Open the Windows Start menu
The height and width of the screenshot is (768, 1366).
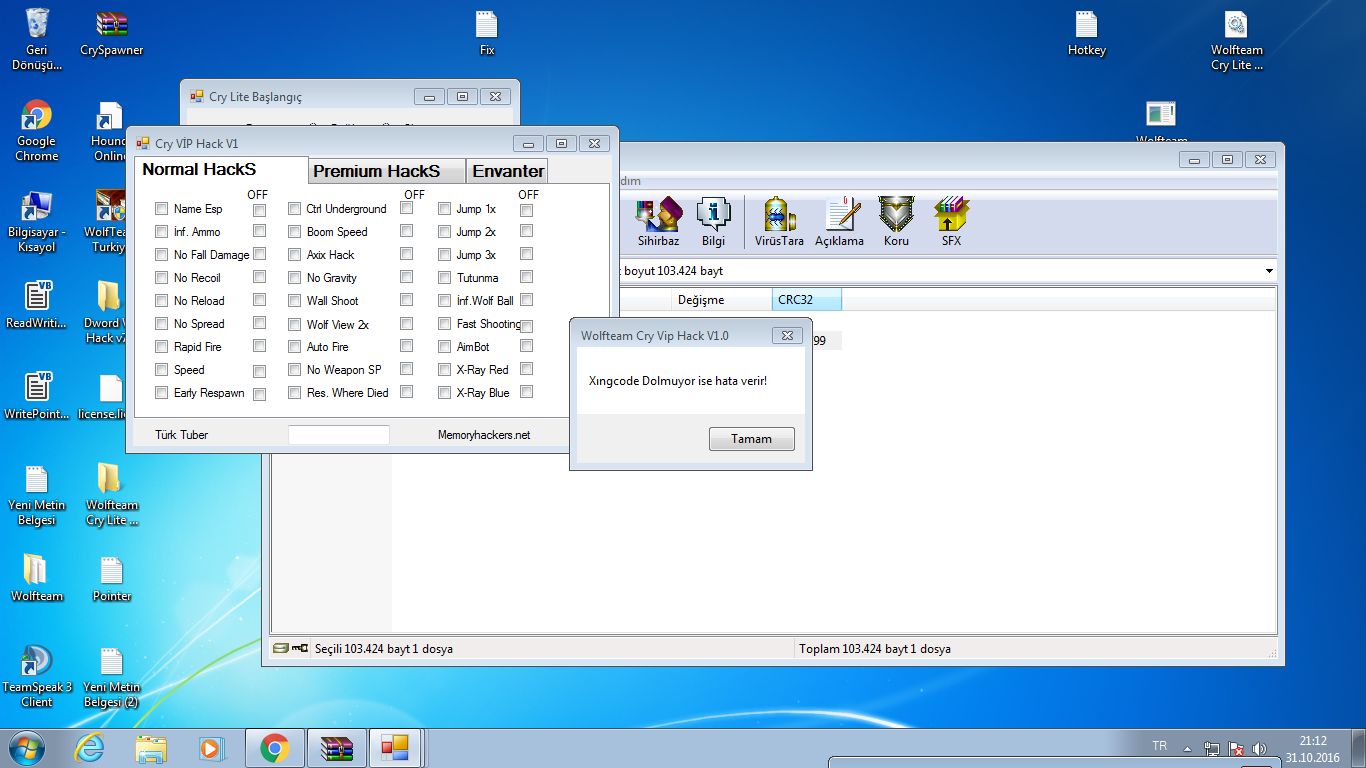pos(27,748)
